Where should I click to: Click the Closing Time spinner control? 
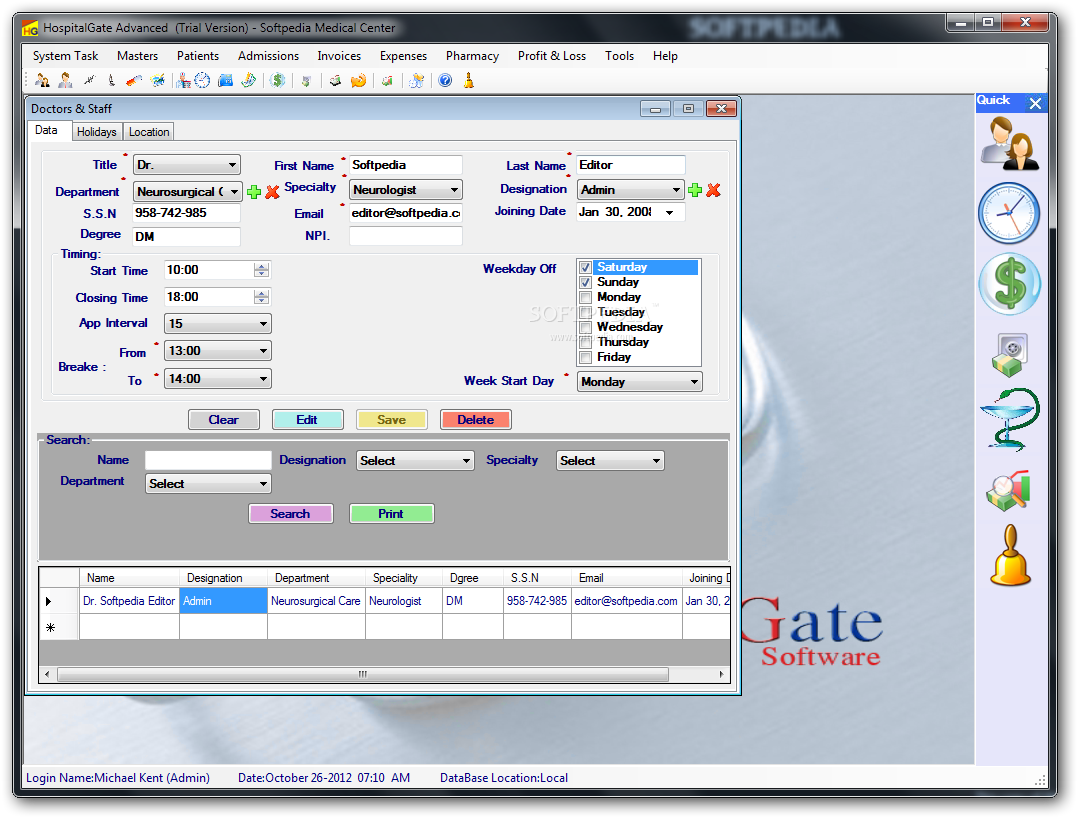(x=261, y=297)
